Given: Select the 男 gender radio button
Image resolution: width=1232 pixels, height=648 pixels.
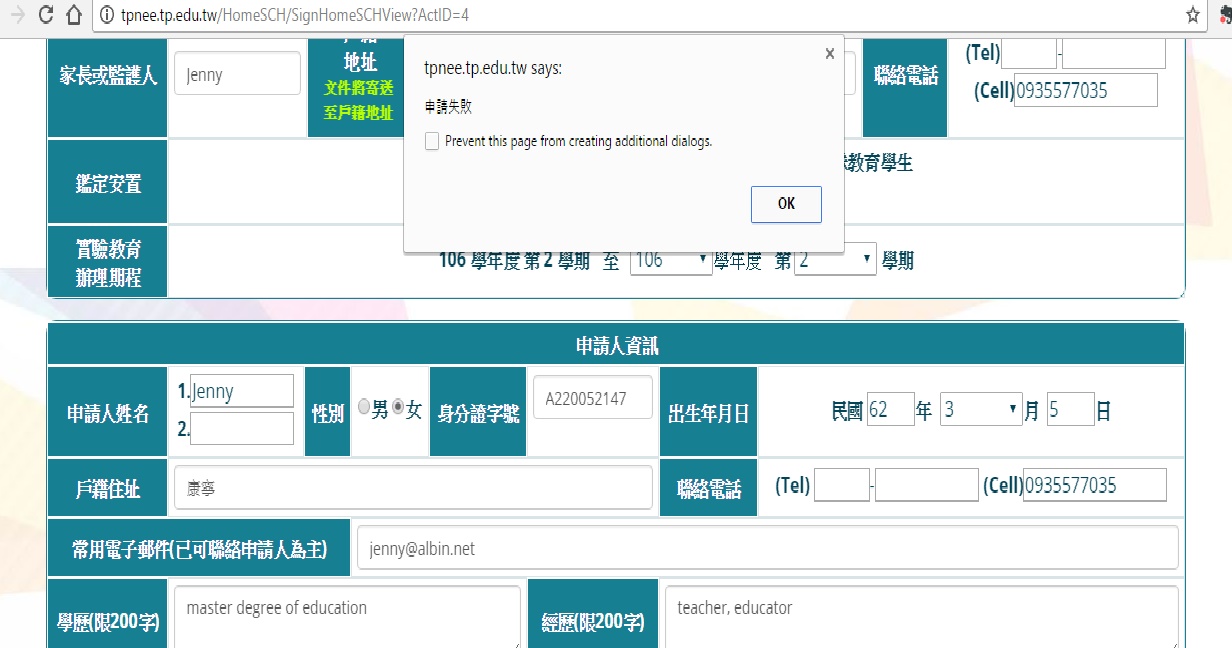Looking at the screenshot, I should pos(363,408).
